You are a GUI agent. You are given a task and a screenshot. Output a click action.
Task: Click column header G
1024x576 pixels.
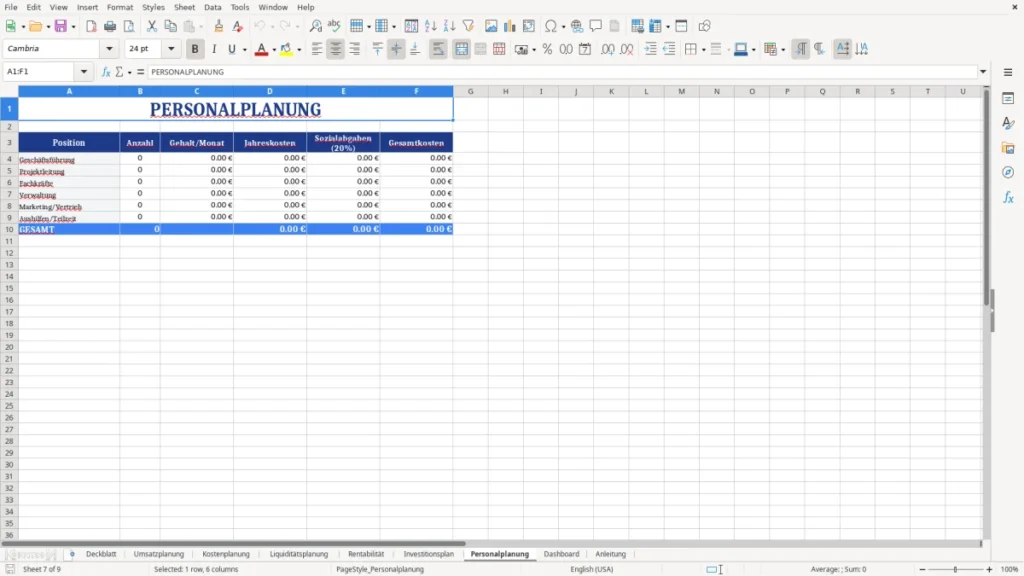tap(470, 91)
